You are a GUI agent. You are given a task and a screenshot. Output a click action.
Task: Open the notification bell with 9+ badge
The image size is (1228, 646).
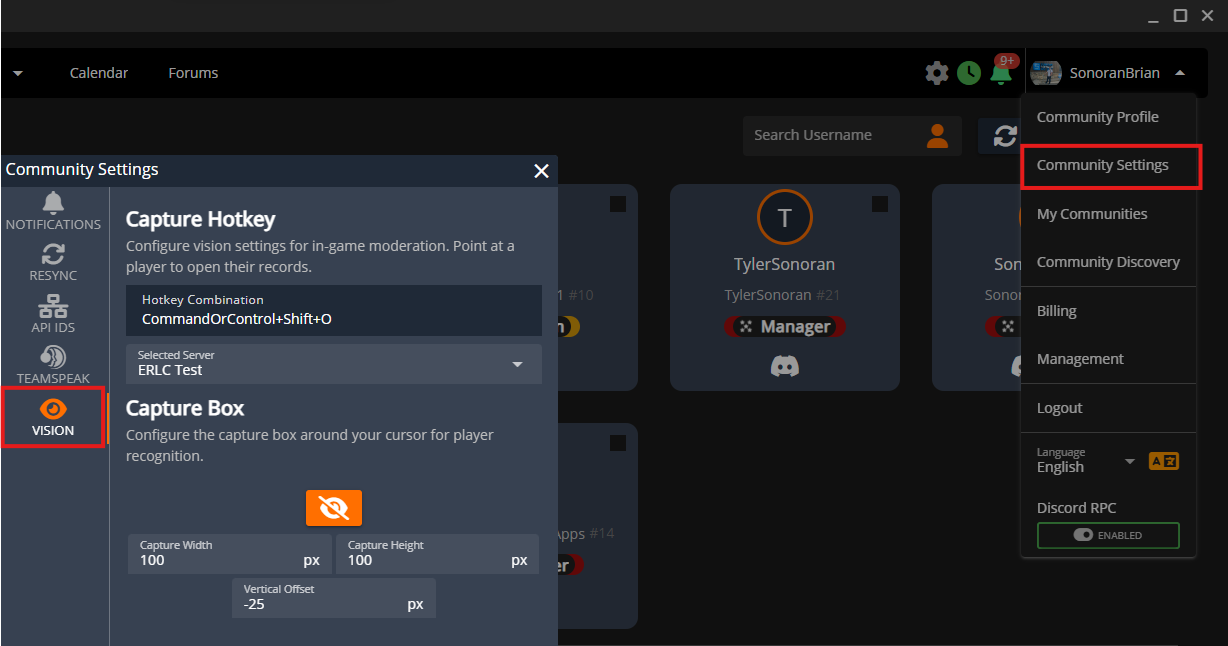coord(1000,73)
